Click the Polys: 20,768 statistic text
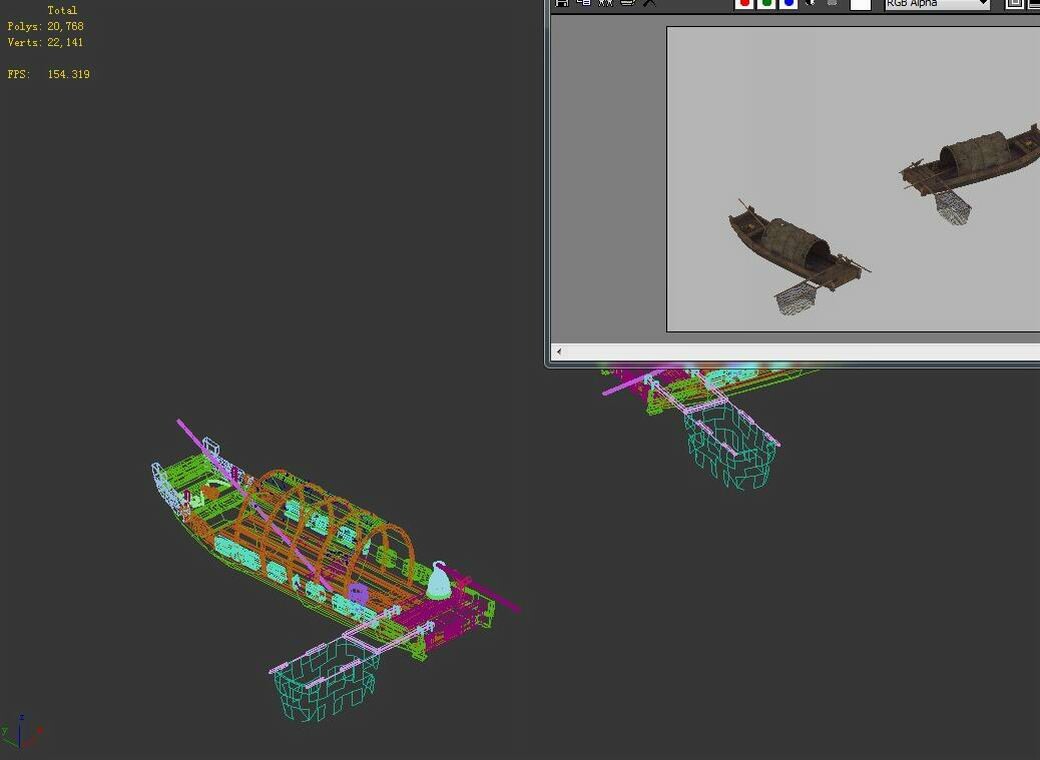The image size is (1040, 760). pyautogui.click(x=45, y=27)
